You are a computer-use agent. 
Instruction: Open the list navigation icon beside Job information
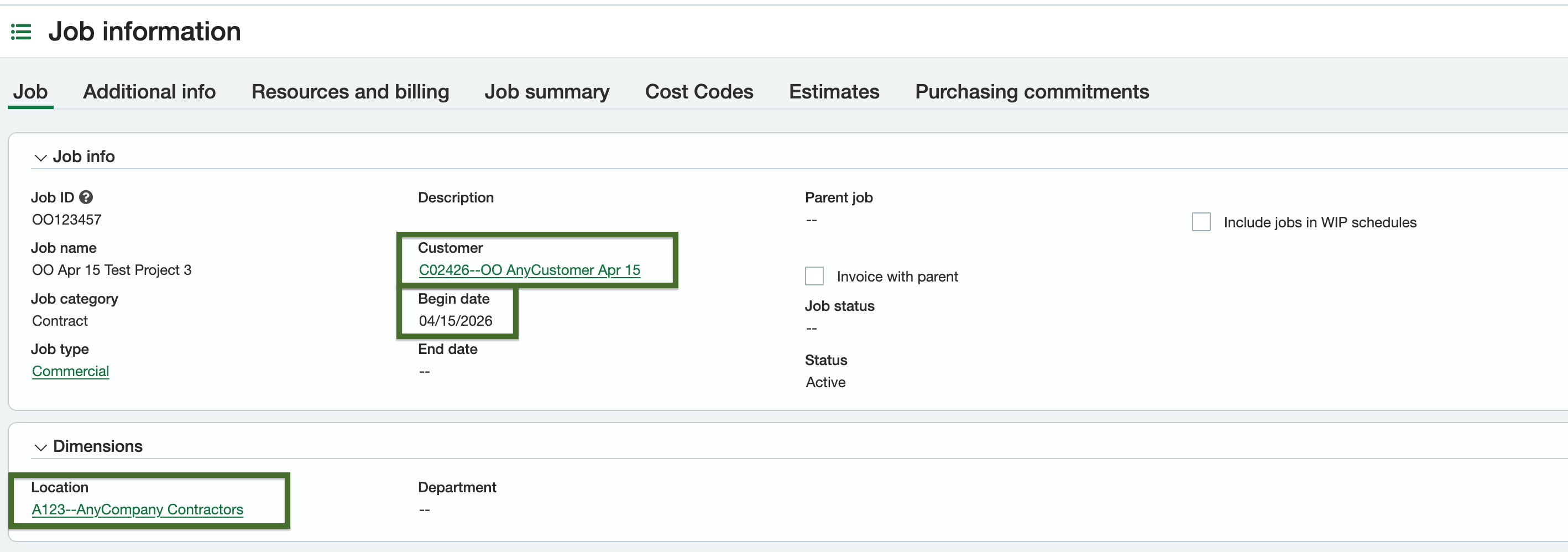tap(20, 32)
